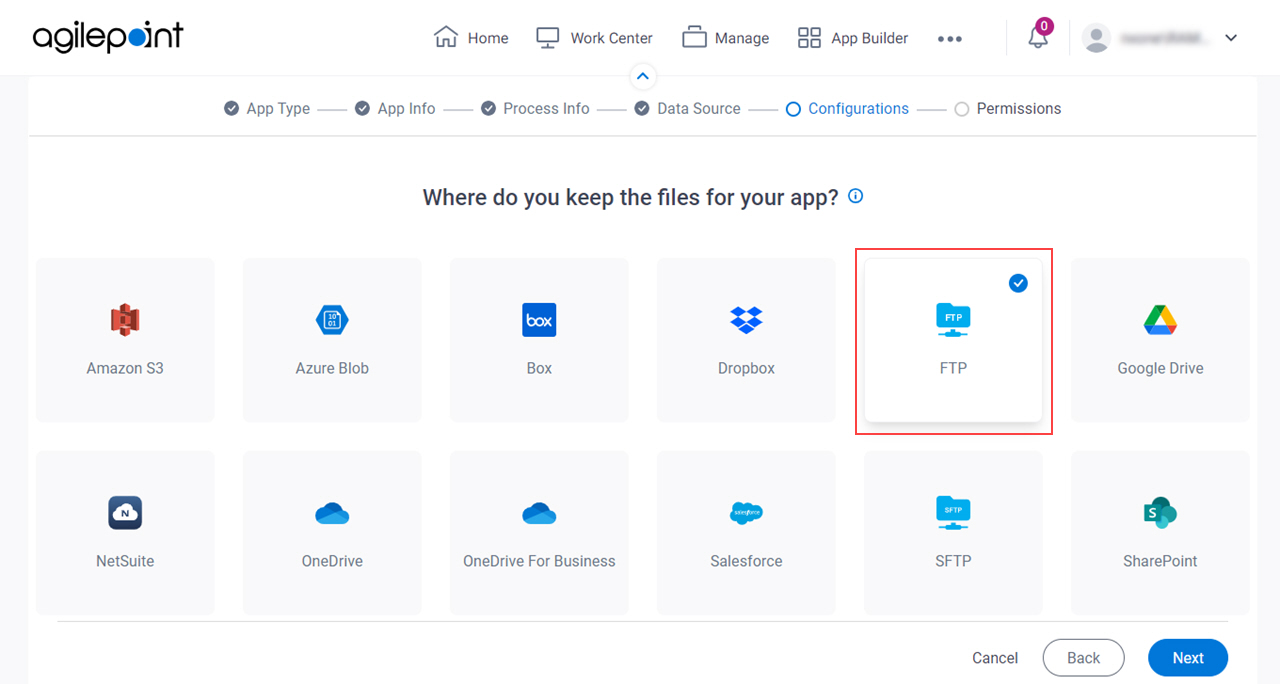Screen dimensions: 1280x684
Task: Click the Cancel link
Action: coord(995,658)
